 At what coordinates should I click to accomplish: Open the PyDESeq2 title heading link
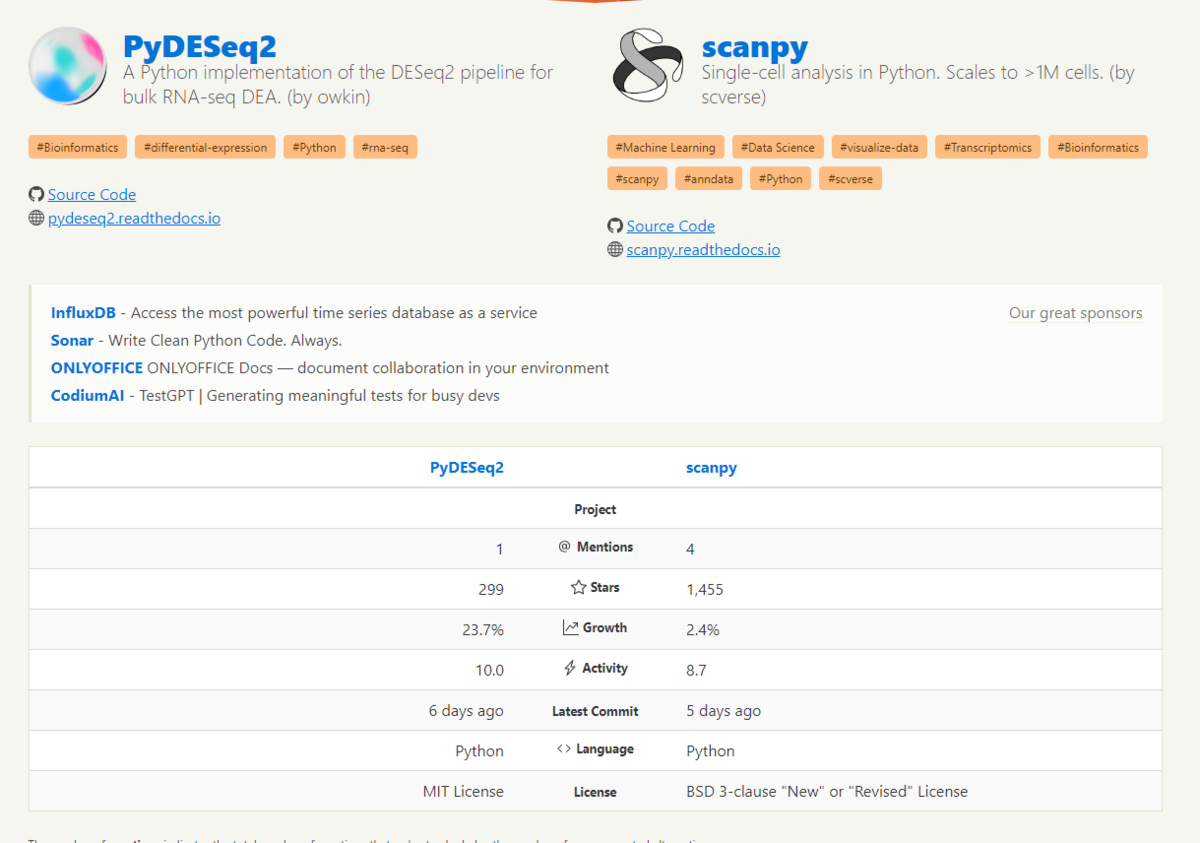(199, 46)
